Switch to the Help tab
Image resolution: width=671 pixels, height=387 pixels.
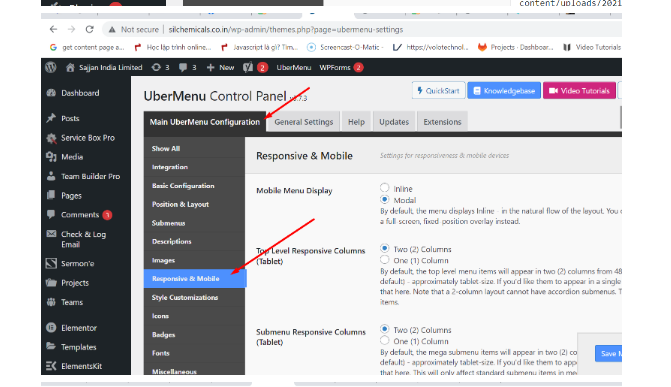356,122
